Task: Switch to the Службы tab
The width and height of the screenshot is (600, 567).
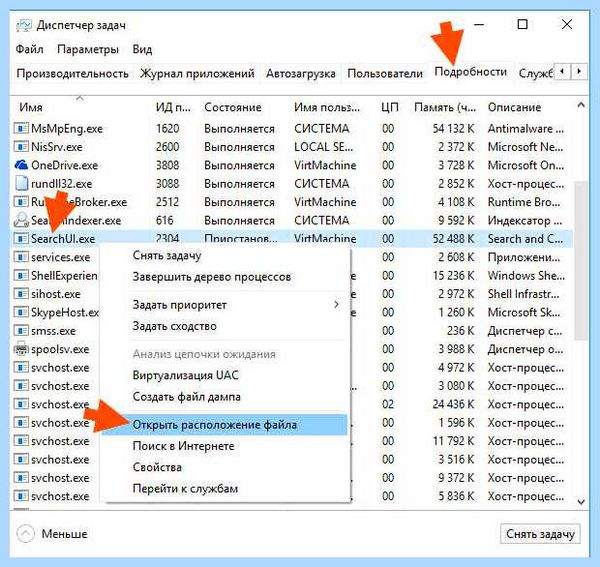Action: (x=535, y=73)
